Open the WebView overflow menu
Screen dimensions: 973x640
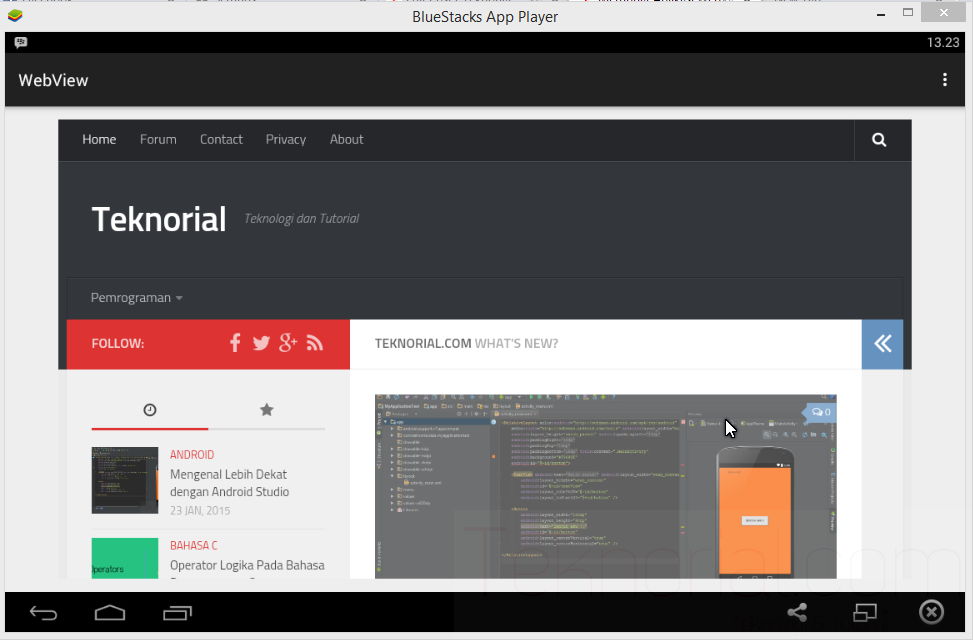(944, 79)
